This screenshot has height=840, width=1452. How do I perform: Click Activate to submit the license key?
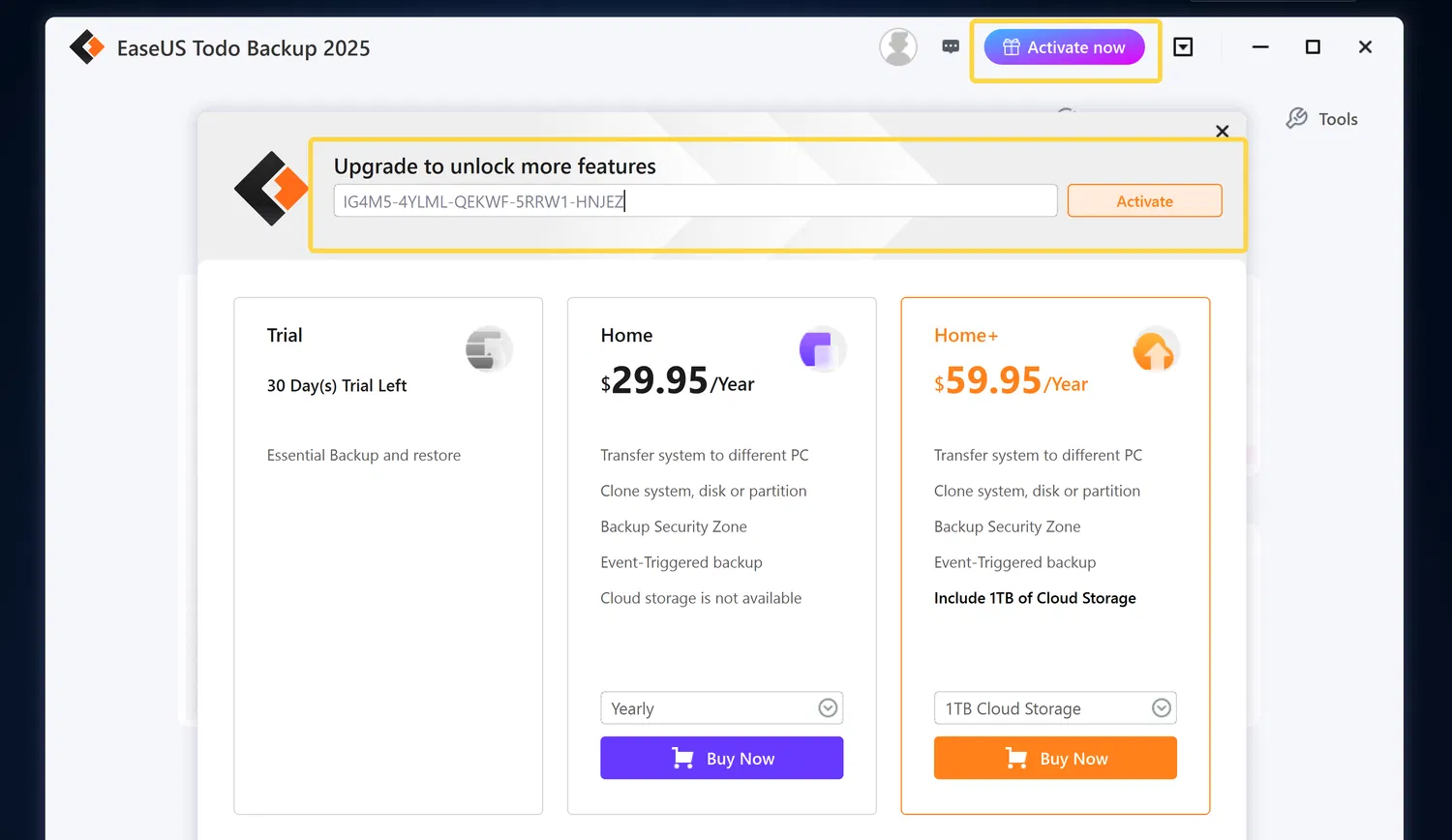click(1144, 200)
